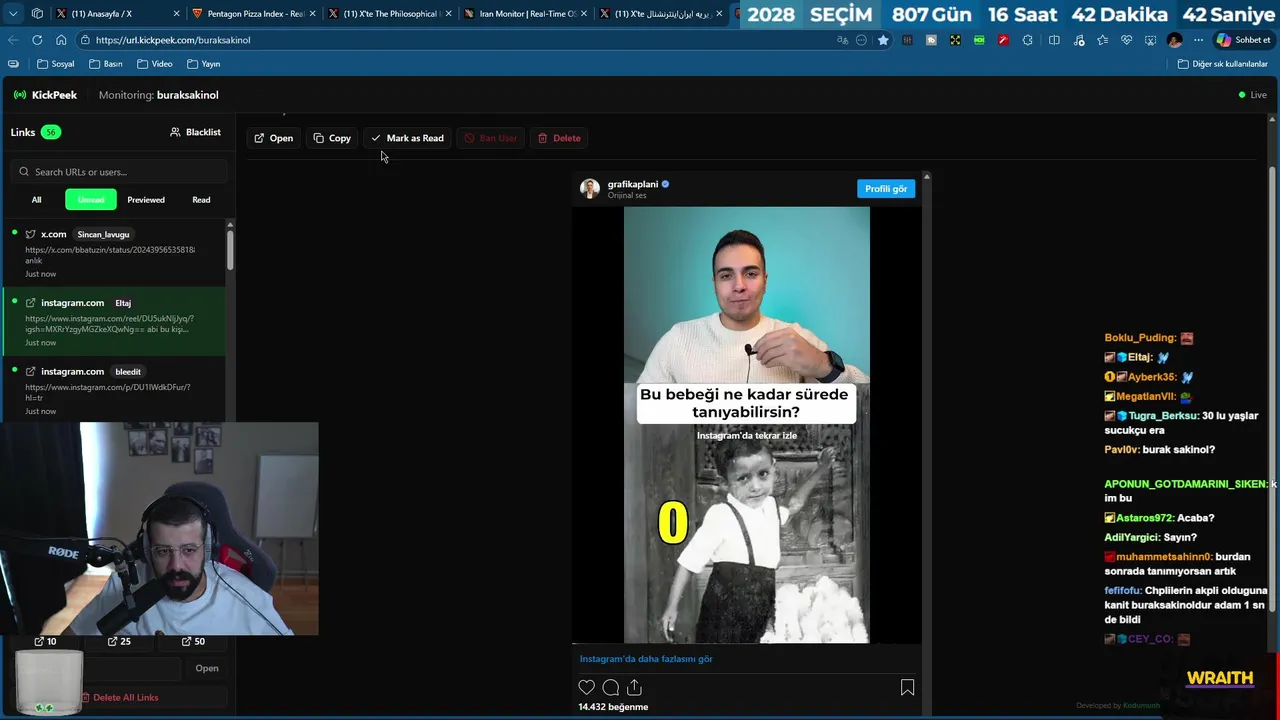Viewport: 1280px width, 720px height.
Task: Open Diğer sık kullanılanlar folder
Action: (x=1223, y=64)
